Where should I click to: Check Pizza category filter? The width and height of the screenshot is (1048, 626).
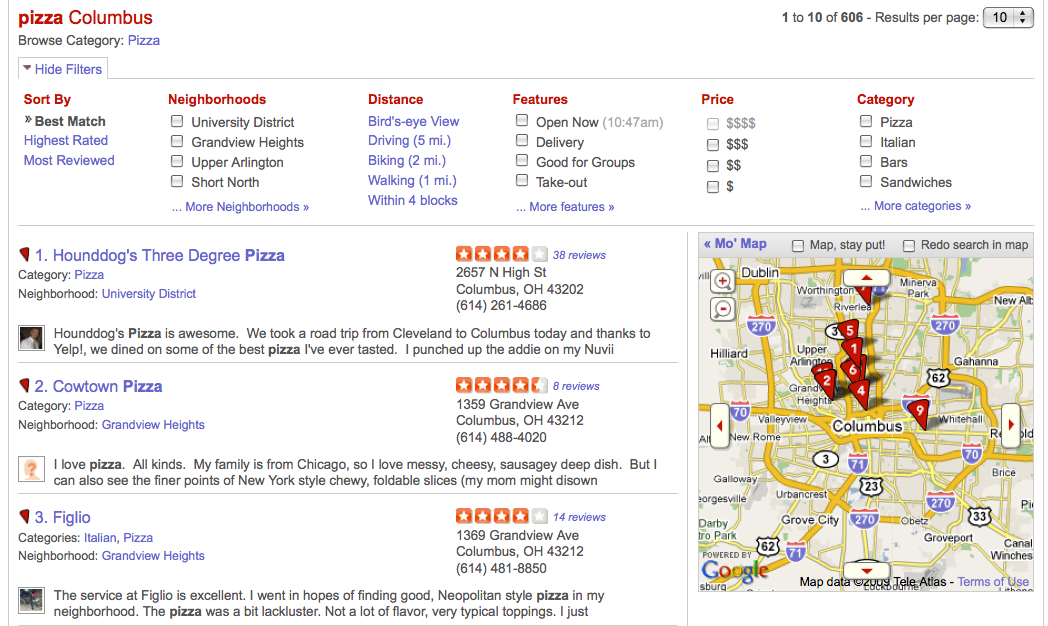tap(866, 122)
